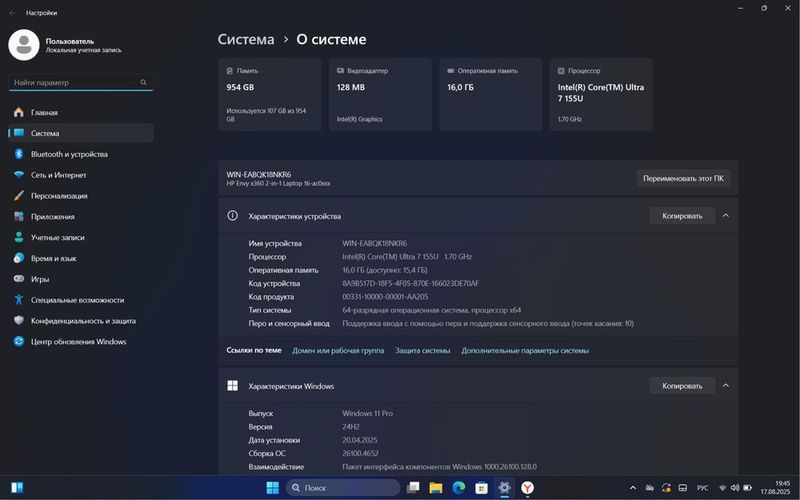The width and height of the screenshot is (800, 500).
Task: Click the search magnifier icon in Найти параметр
Action: [x=143, y=82]
